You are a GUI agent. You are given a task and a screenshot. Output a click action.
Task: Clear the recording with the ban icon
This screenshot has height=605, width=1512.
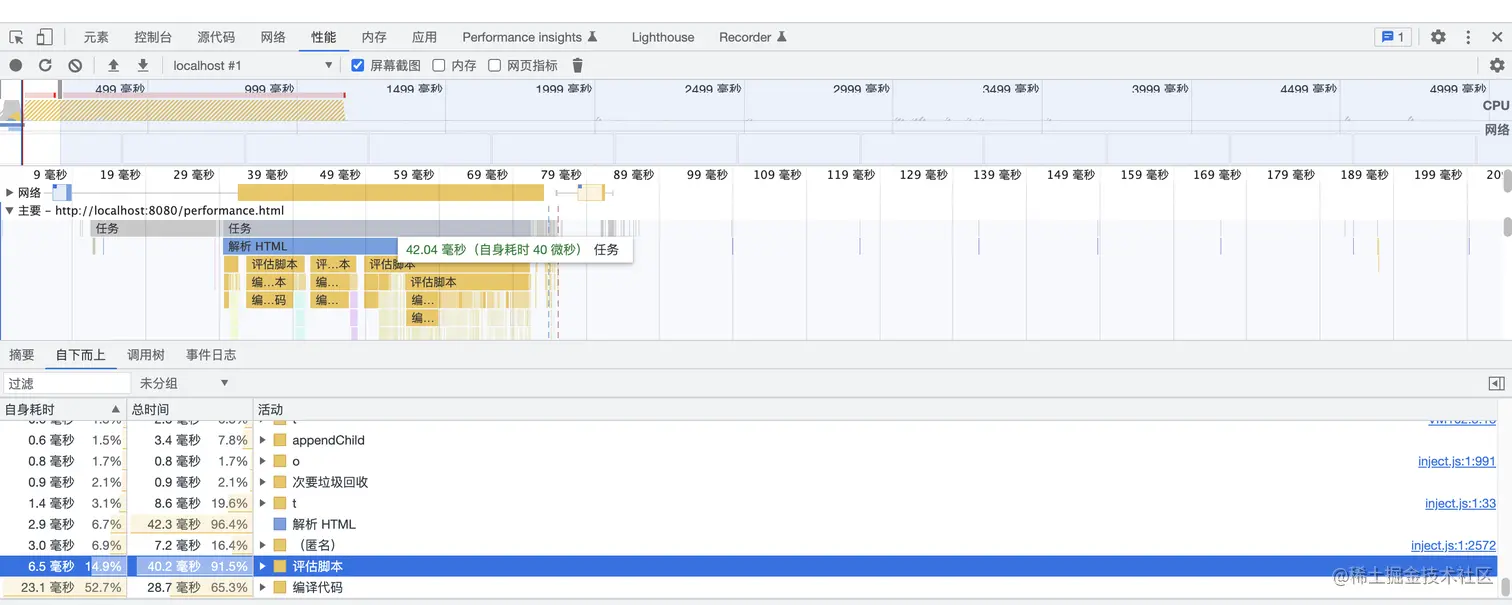point(75,65)
